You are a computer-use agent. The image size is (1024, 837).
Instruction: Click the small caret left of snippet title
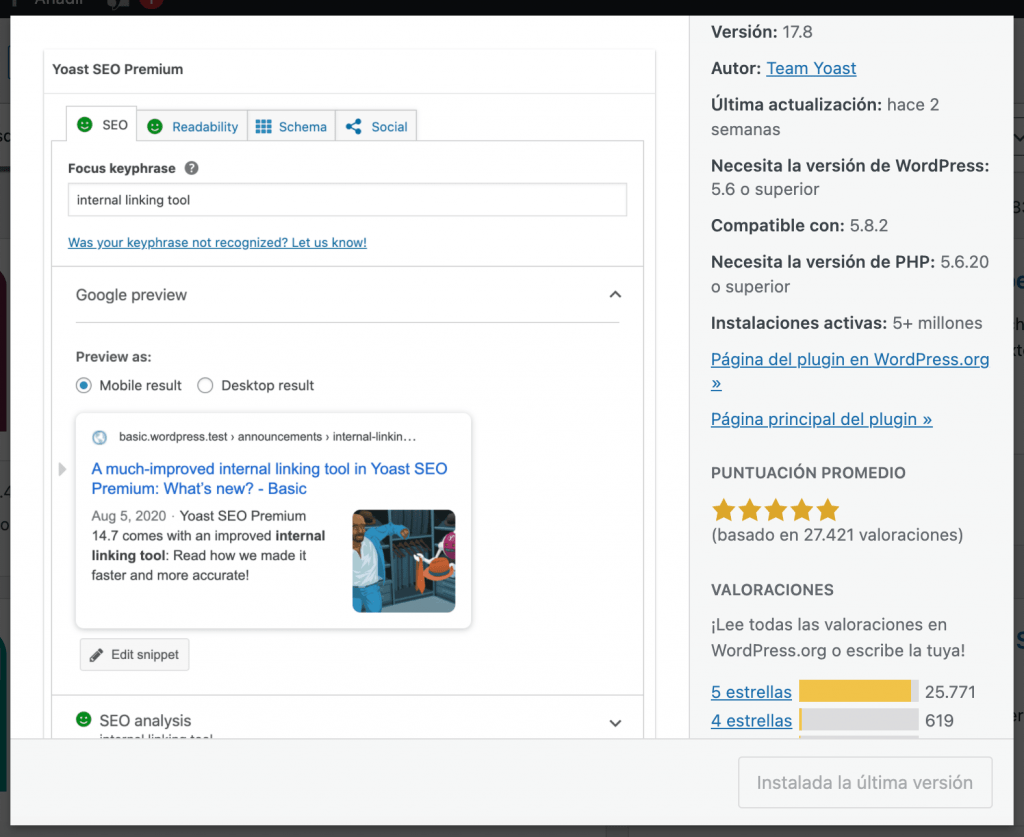coord(62,469)
